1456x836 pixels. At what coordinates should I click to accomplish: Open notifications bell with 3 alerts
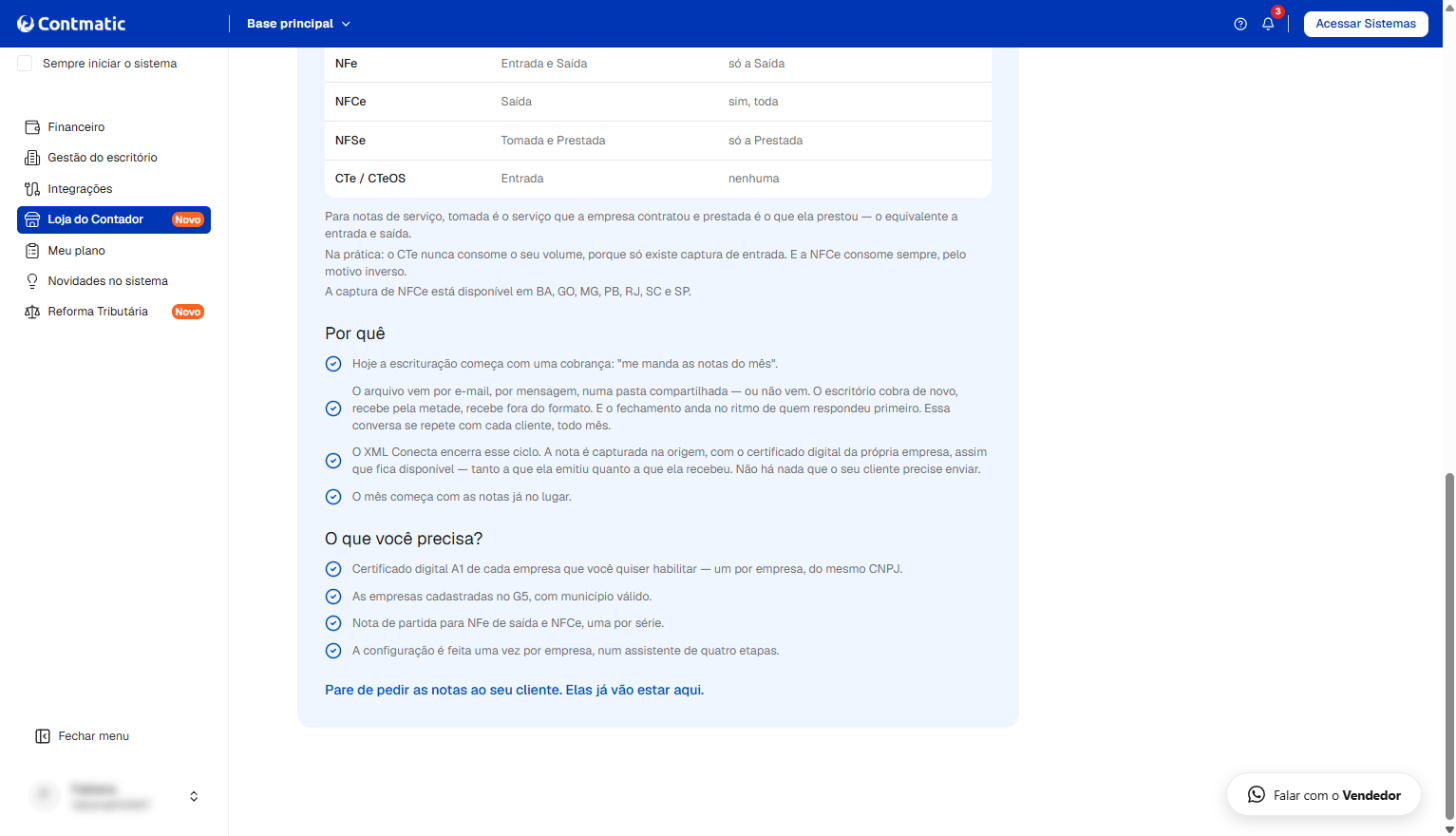1268,23
